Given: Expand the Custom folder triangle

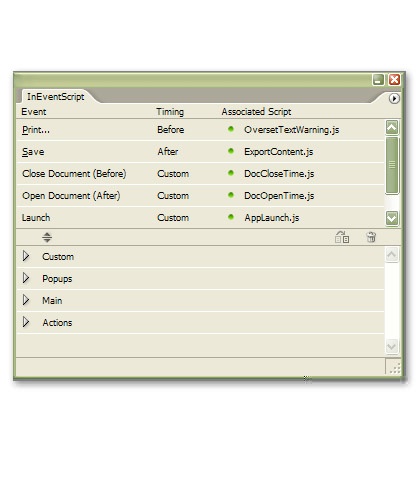Looking at the screenshot, I should click(26, 256).
